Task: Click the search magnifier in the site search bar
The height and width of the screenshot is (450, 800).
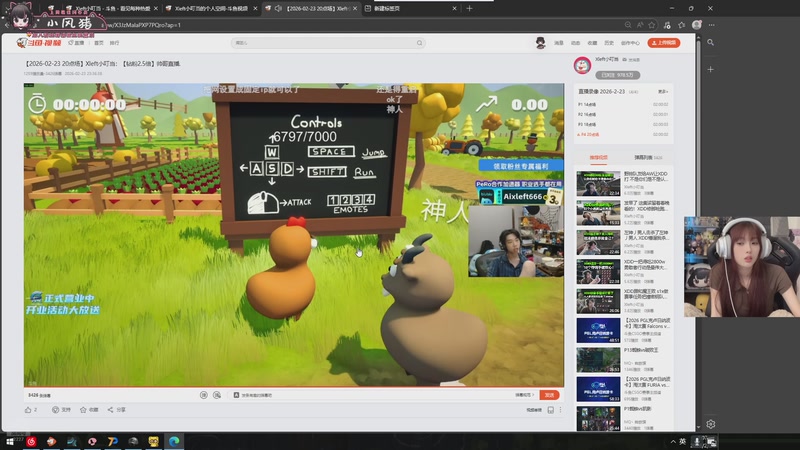Action: click(419, 43)
